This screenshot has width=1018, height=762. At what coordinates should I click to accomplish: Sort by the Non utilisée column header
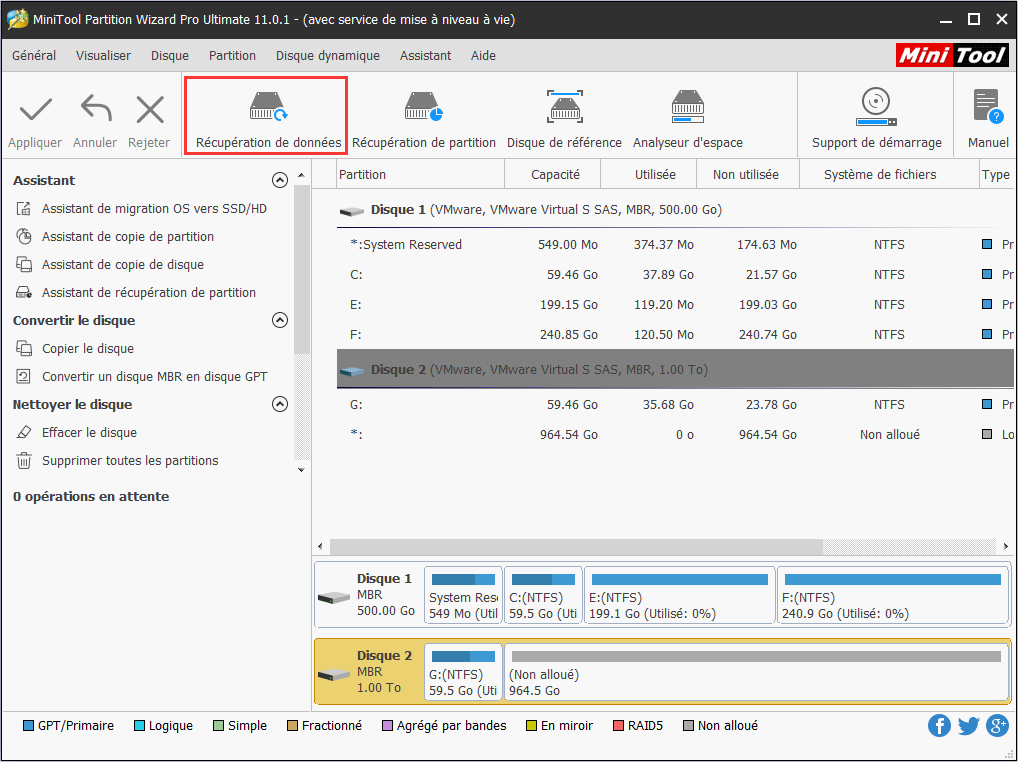click(x=748, y=175)
